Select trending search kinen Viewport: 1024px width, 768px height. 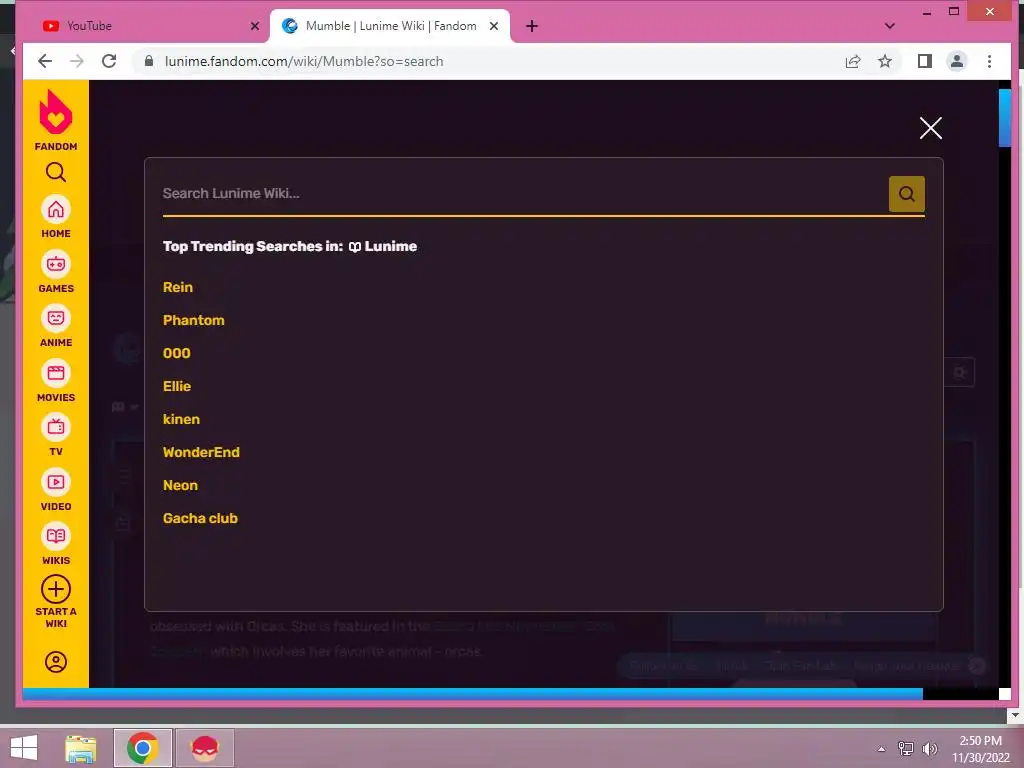[x=181, y=419]
